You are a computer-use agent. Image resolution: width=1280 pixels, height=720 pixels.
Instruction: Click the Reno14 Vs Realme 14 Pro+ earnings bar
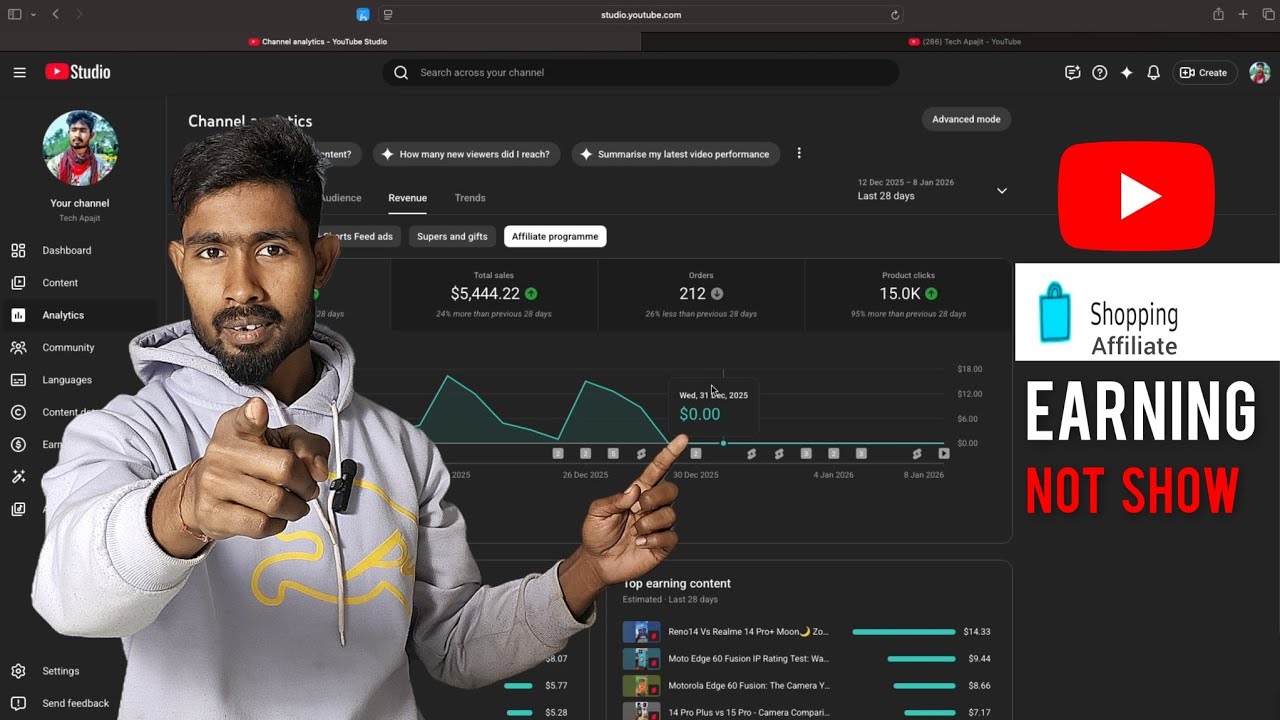[904, 632]
